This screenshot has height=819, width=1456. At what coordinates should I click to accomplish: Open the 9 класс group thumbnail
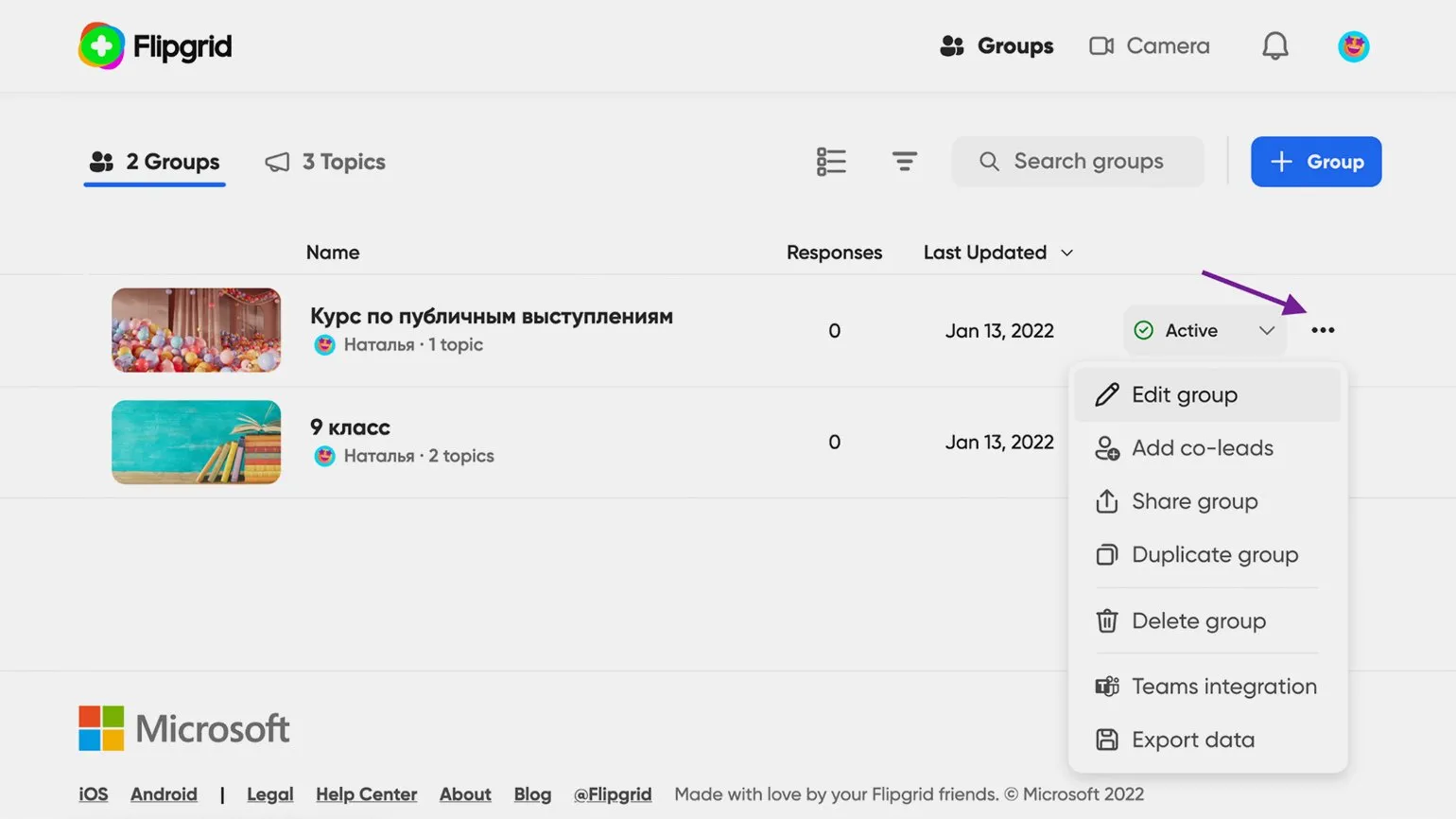point(196,442)
